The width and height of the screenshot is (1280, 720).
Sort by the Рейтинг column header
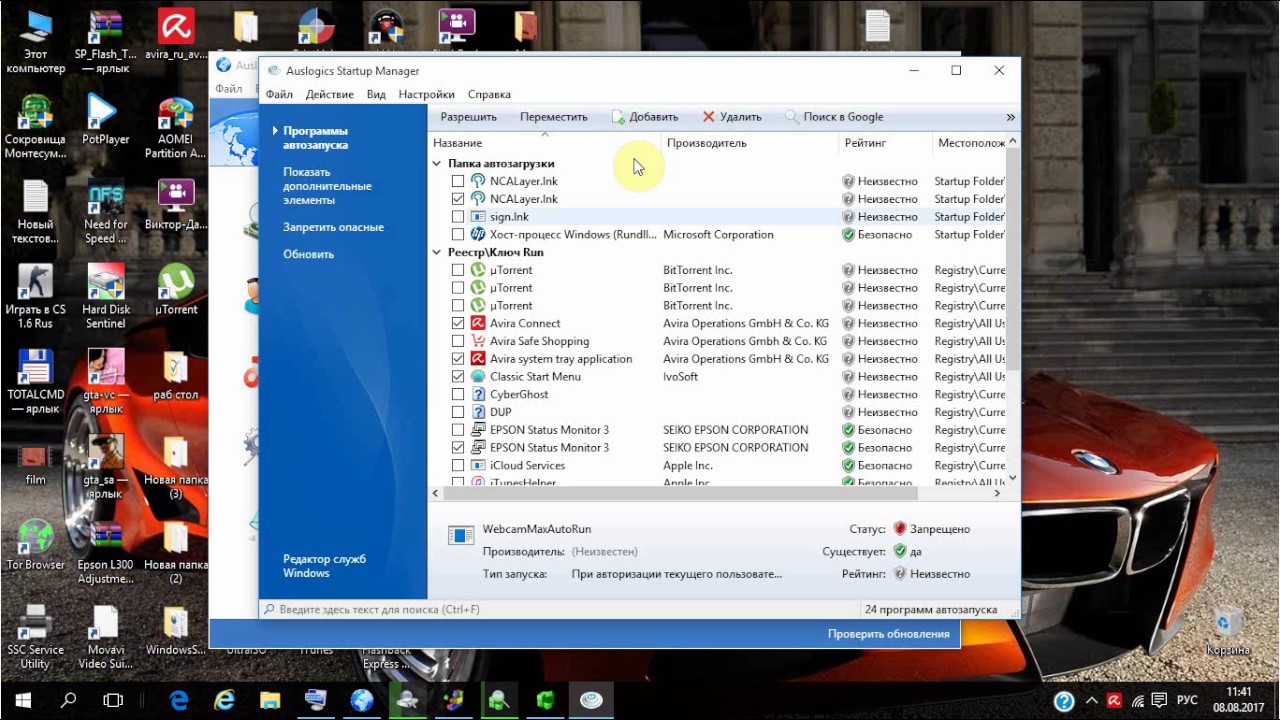click(x=885, y=143)
